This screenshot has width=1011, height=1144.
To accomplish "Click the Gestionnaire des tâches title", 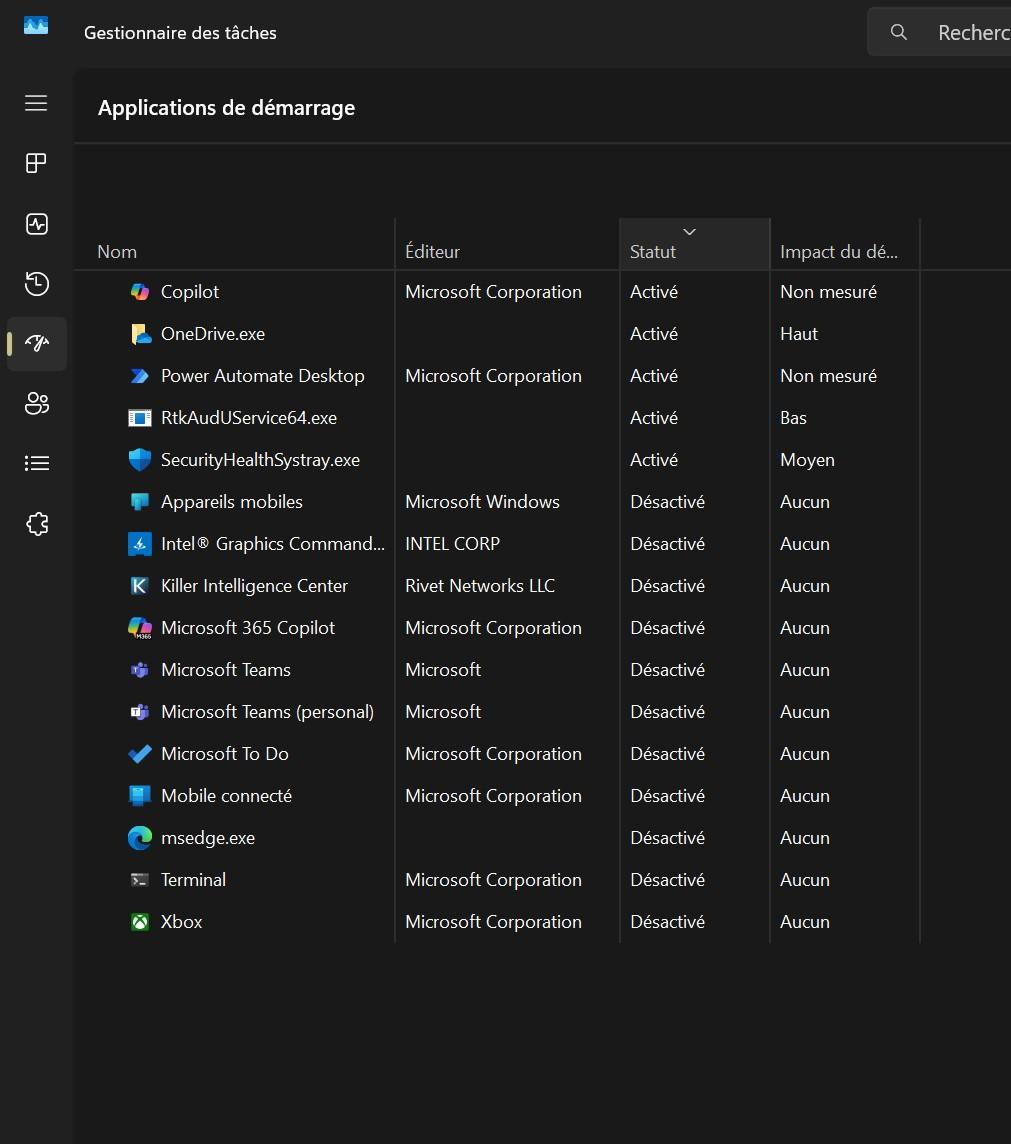I will tap(180, 33).
